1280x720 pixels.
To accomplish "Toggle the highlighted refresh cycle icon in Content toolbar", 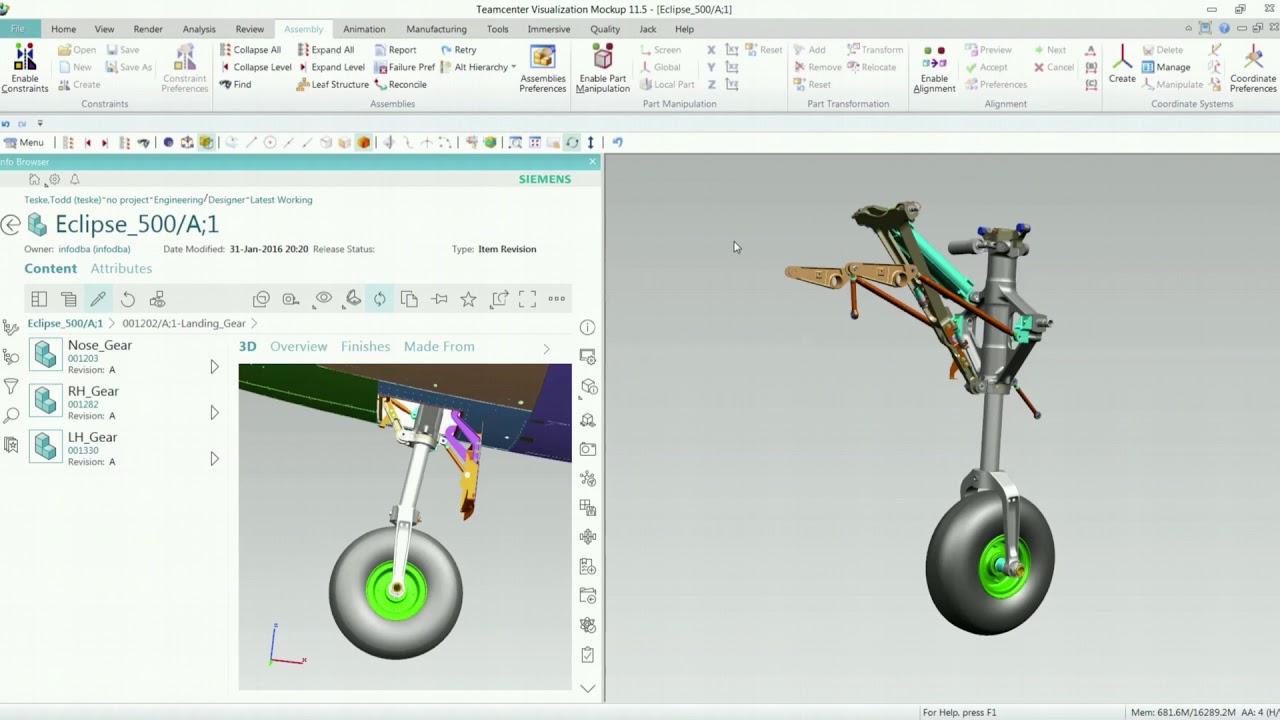I will pos(380,298).
